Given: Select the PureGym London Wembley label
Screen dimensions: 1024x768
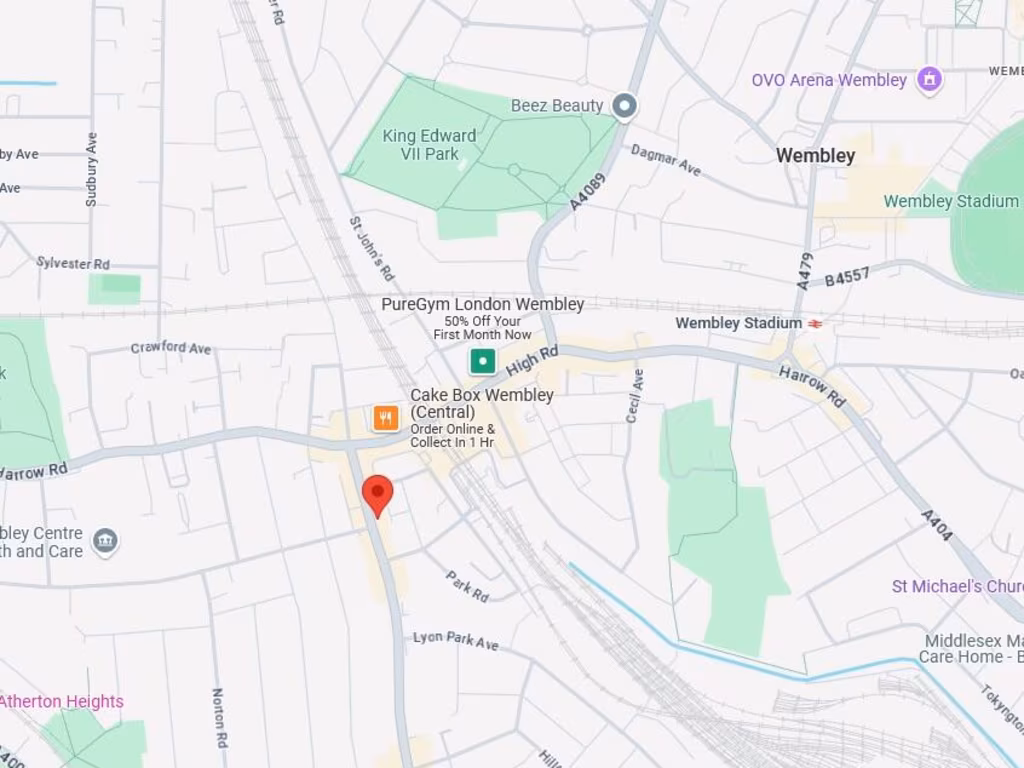Looking at the screenshot, I should tap(483, 304).
